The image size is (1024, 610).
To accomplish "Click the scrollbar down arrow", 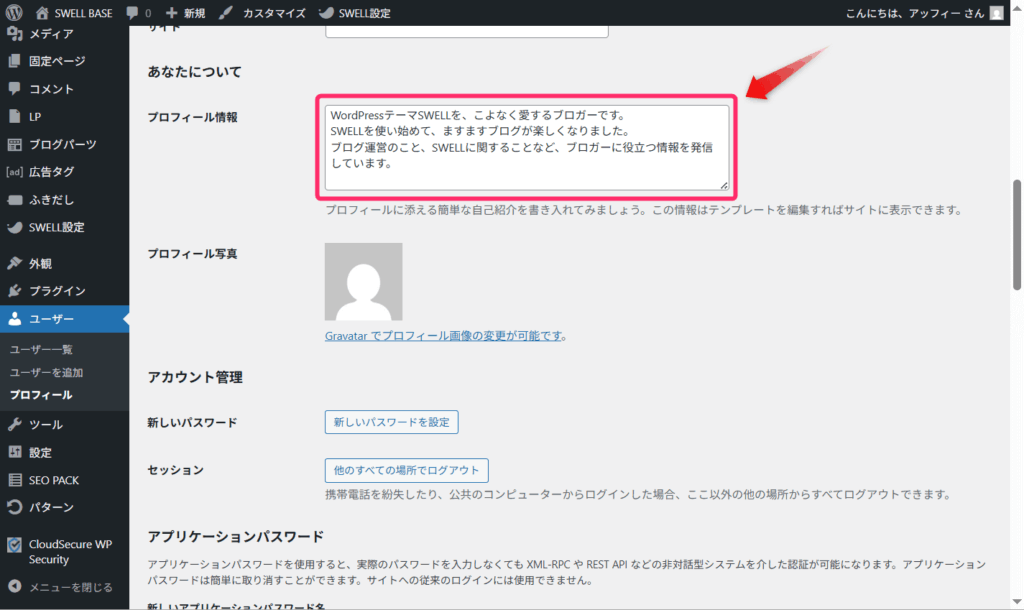I will 1017,602.
